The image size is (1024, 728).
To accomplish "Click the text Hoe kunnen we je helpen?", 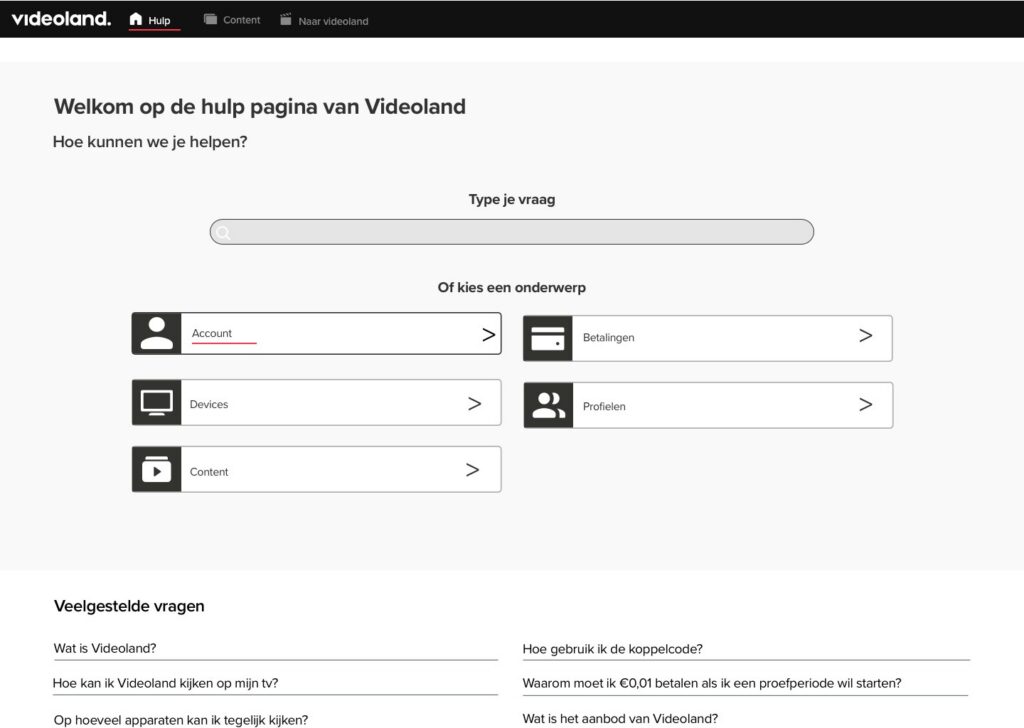I will (x=150, y=142).
